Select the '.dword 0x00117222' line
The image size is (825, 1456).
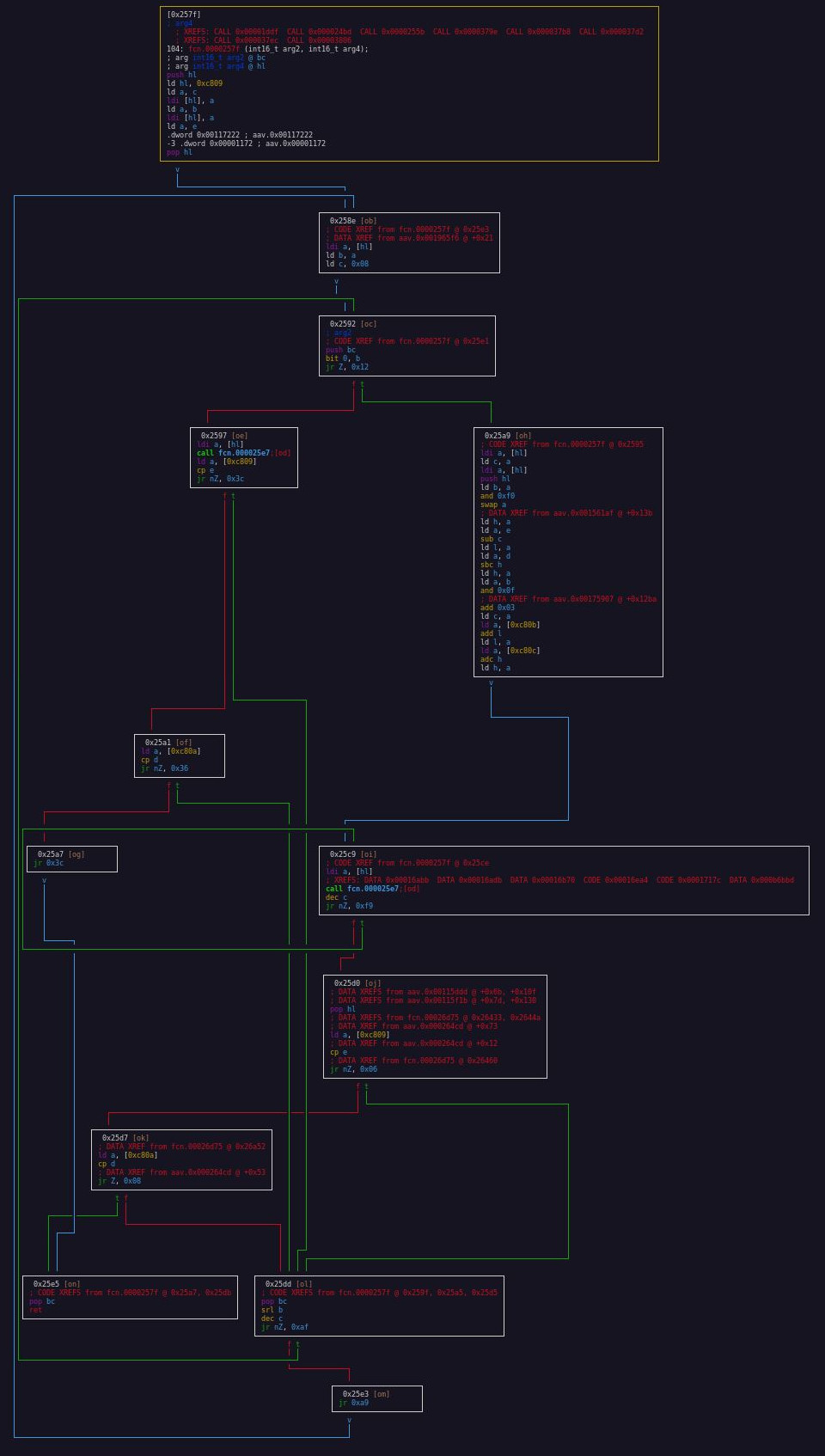(240, 135)
